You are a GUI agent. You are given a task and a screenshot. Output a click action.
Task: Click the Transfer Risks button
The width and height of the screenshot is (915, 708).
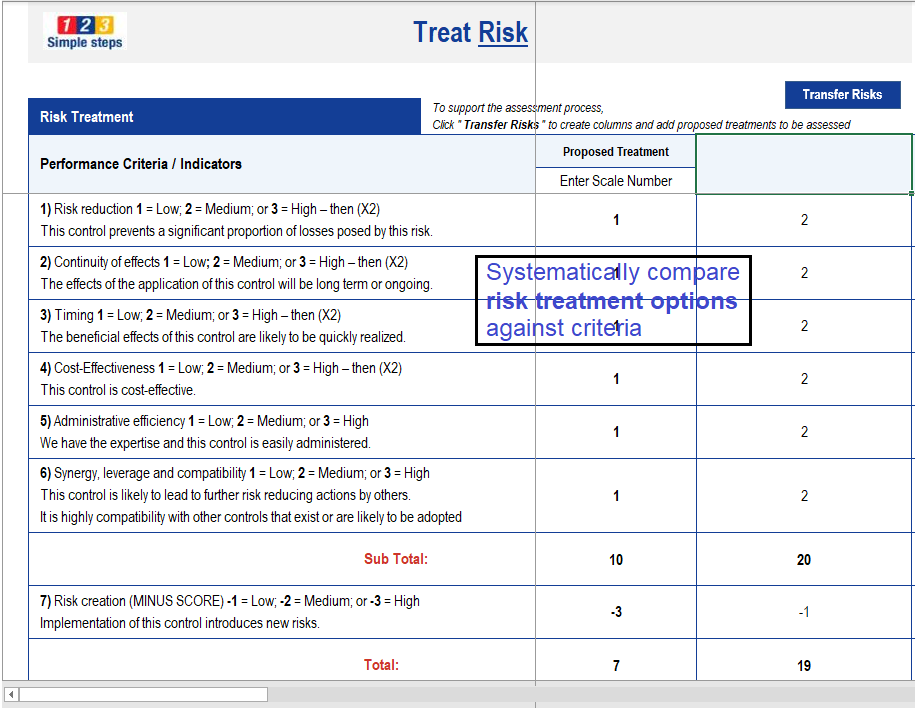click(842, 95)
